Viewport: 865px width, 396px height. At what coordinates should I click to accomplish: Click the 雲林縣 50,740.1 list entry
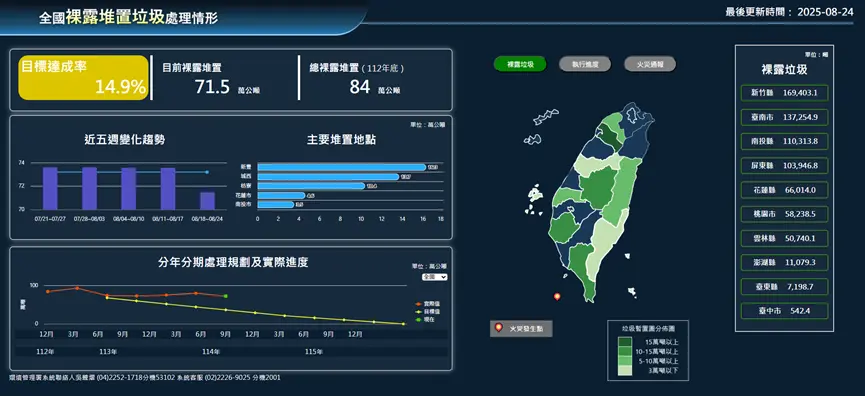[x=784, y=238]
